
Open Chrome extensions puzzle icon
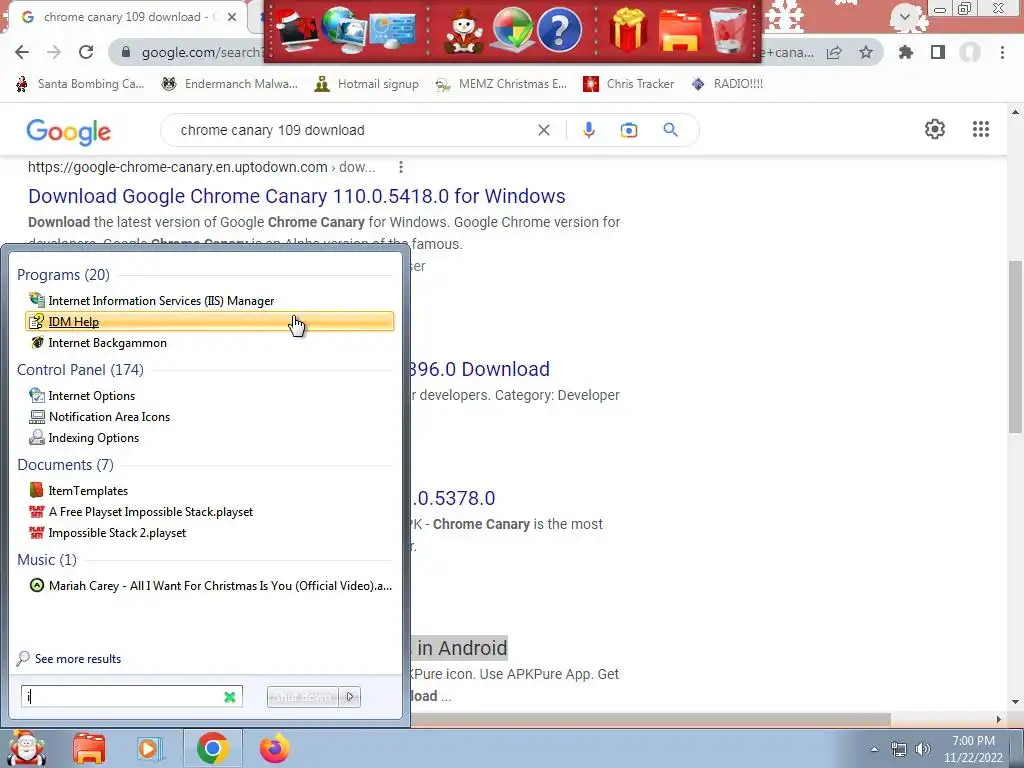(x=905, y=52)
